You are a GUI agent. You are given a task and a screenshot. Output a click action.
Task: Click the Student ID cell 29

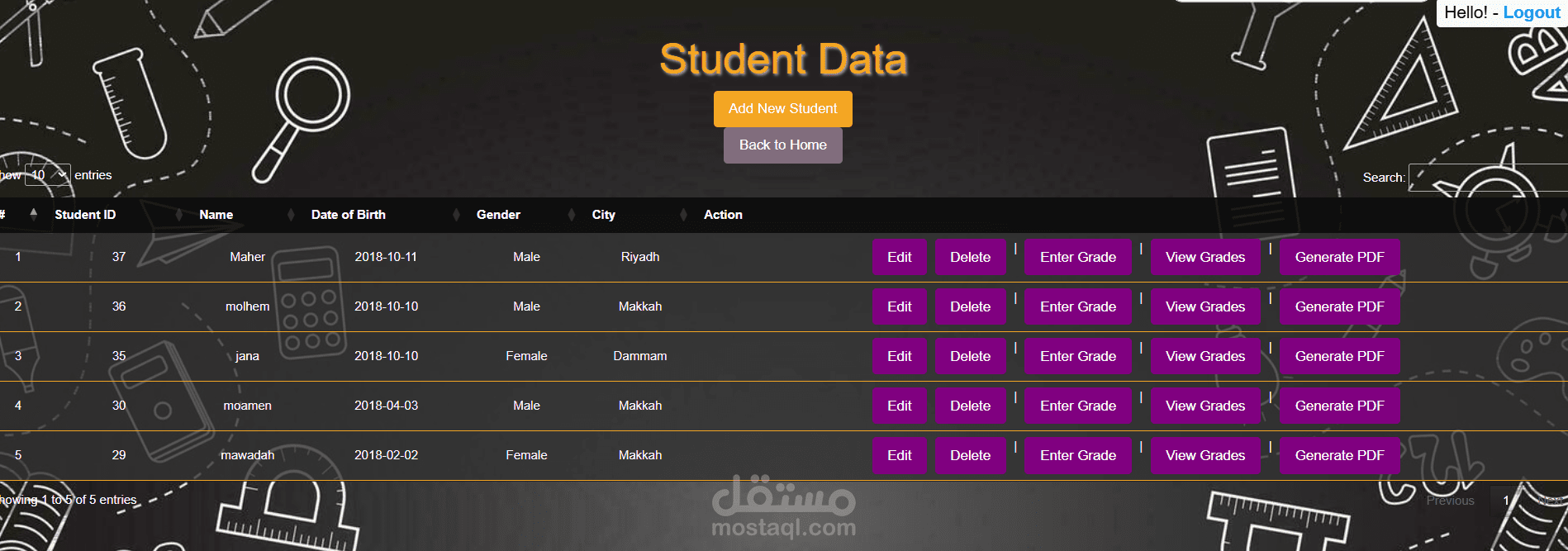click(119, 455)
